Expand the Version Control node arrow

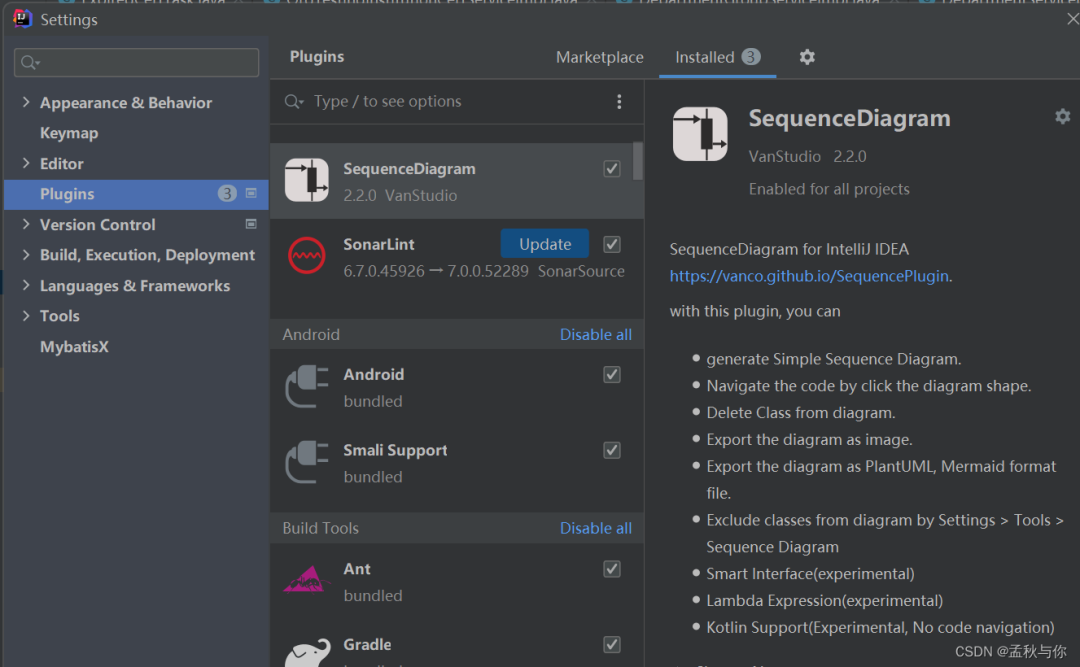(x=26, y=224)
